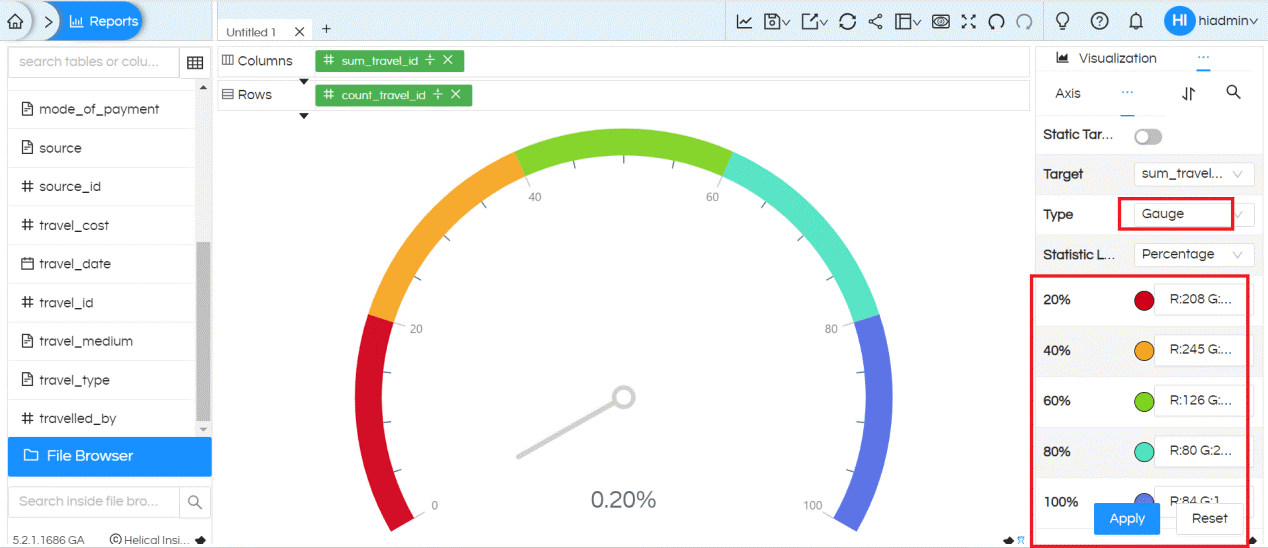The image size is (1268, 548).
Task: Toggle the Static Target switch
Action: coord(1147,135)
